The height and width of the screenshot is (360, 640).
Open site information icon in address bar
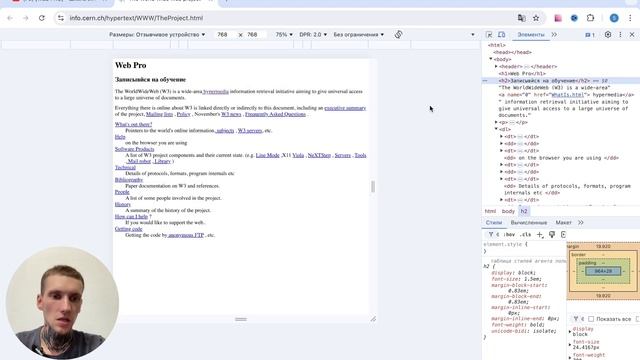tap(61, 18)
